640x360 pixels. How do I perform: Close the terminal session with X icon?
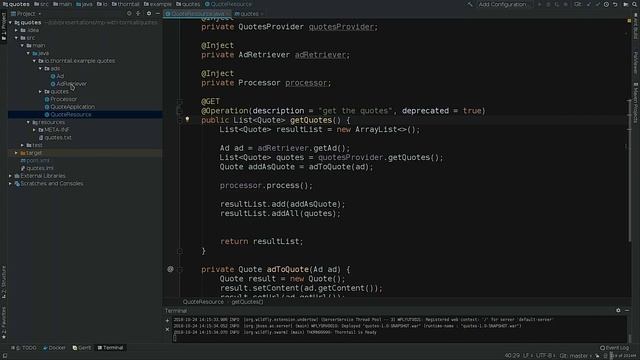click(167, 329)
